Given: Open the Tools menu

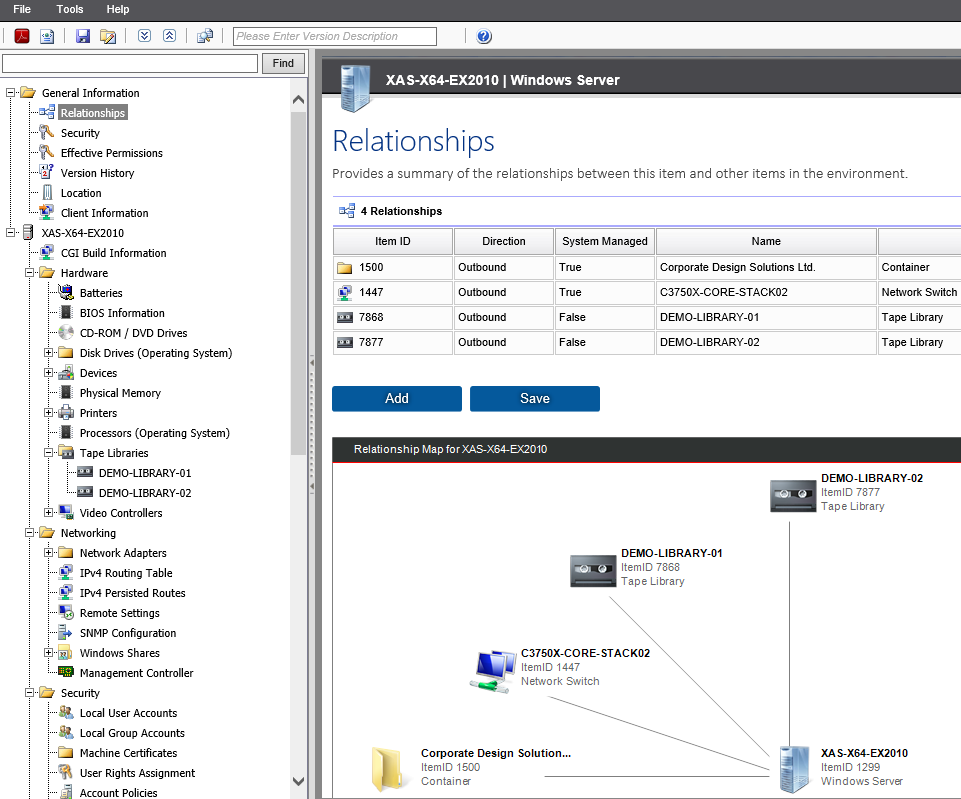Looking at the screenshot, I should (69, 9).
